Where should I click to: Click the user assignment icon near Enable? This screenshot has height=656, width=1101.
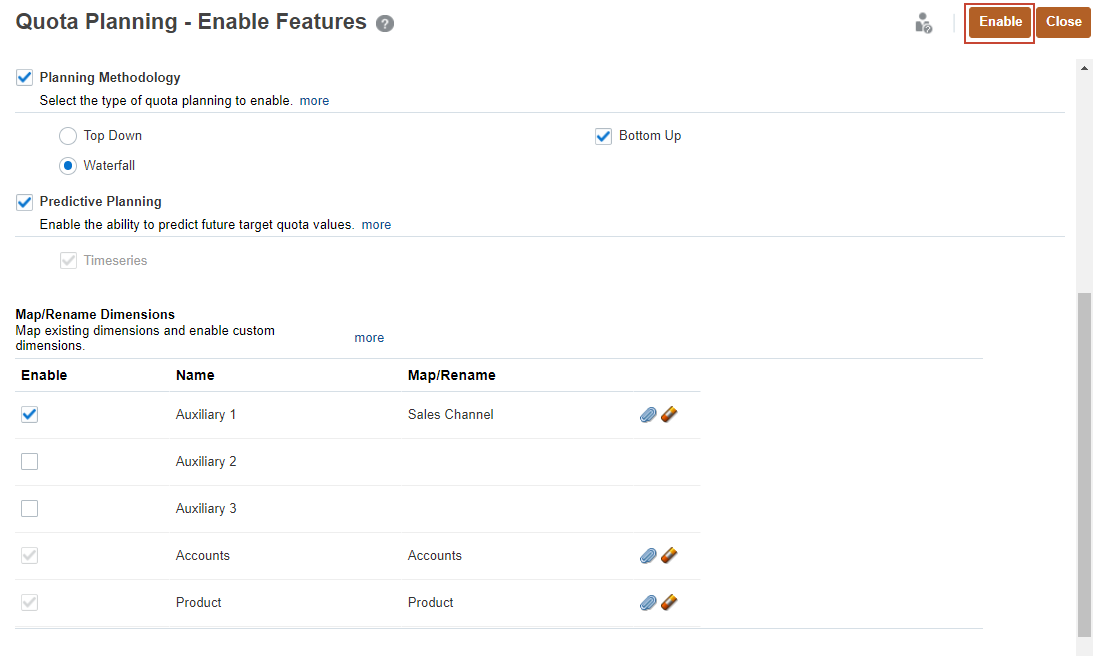coord(923,22)
